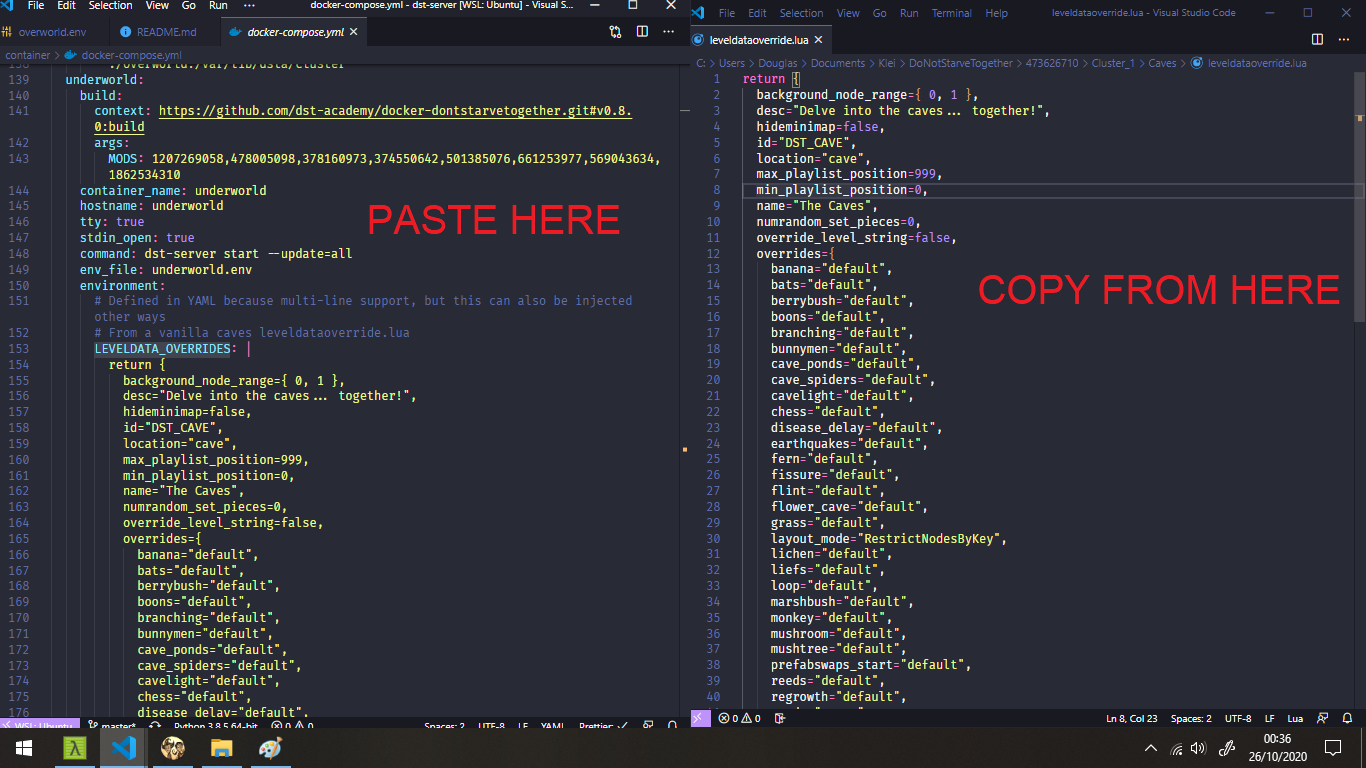Screen dimensions: 1366x768
Task: Open volume control in system tray
Action: tap(1198, 748)
